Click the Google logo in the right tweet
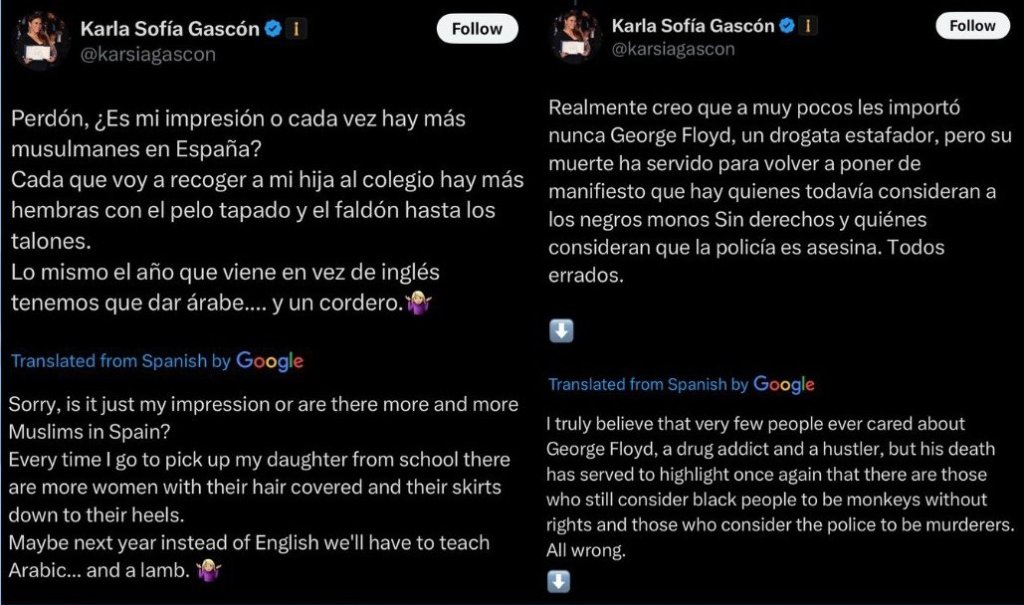1024x605 pixels. pos(783,384)
